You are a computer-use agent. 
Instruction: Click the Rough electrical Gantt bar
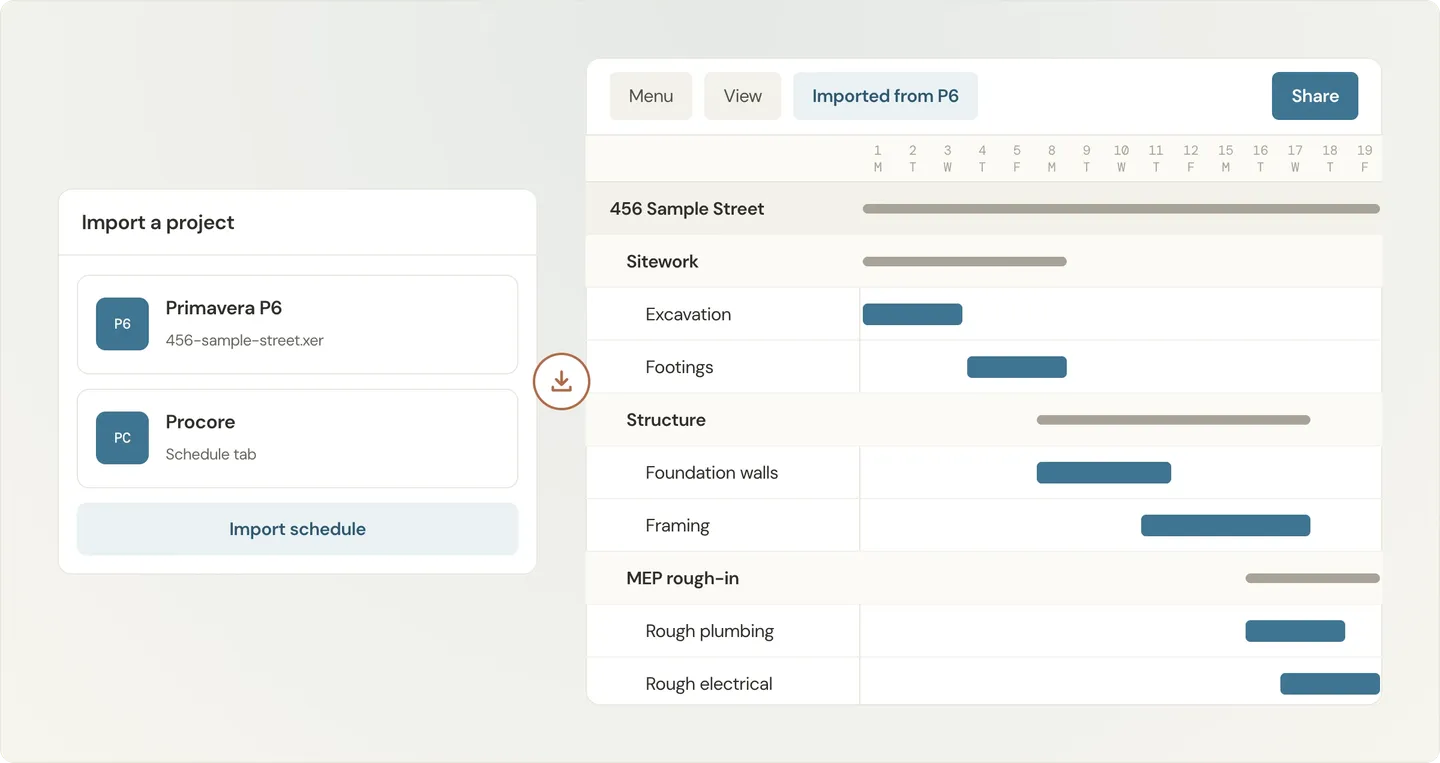tap(1330, 684)
